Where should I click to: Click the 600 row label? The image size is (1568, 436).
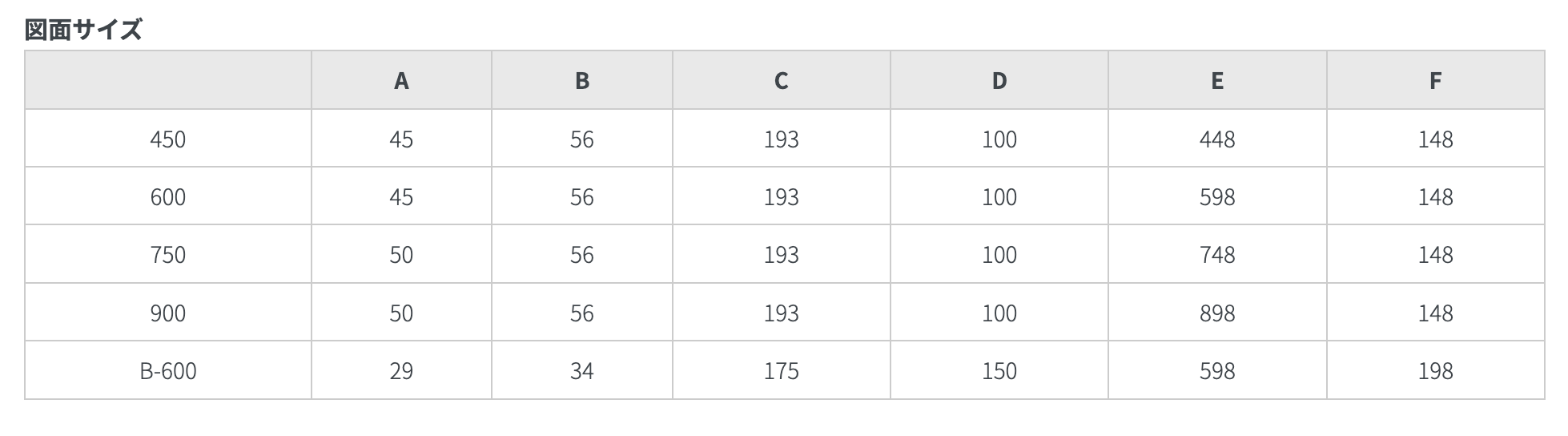point(168,197)
